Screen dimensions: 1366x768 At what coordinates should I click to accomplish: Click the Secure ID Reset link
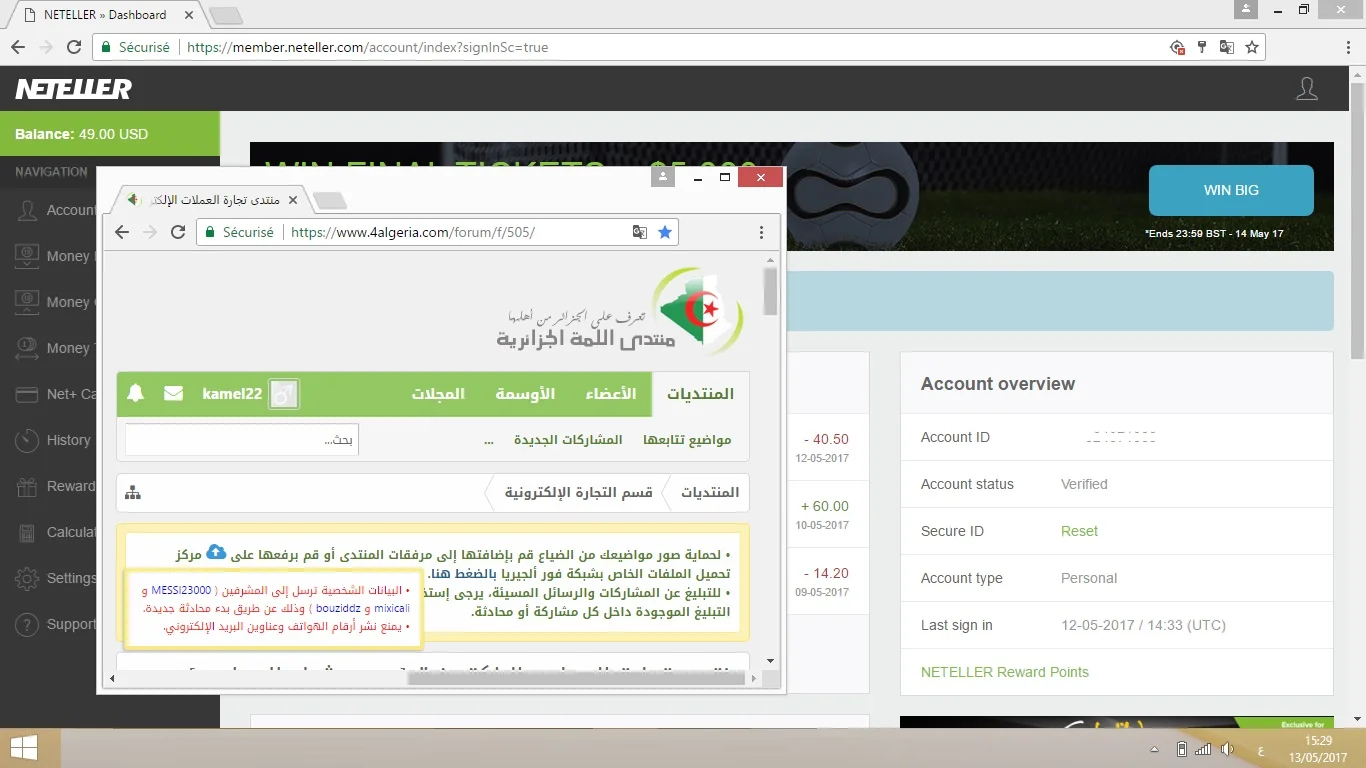1079,531
